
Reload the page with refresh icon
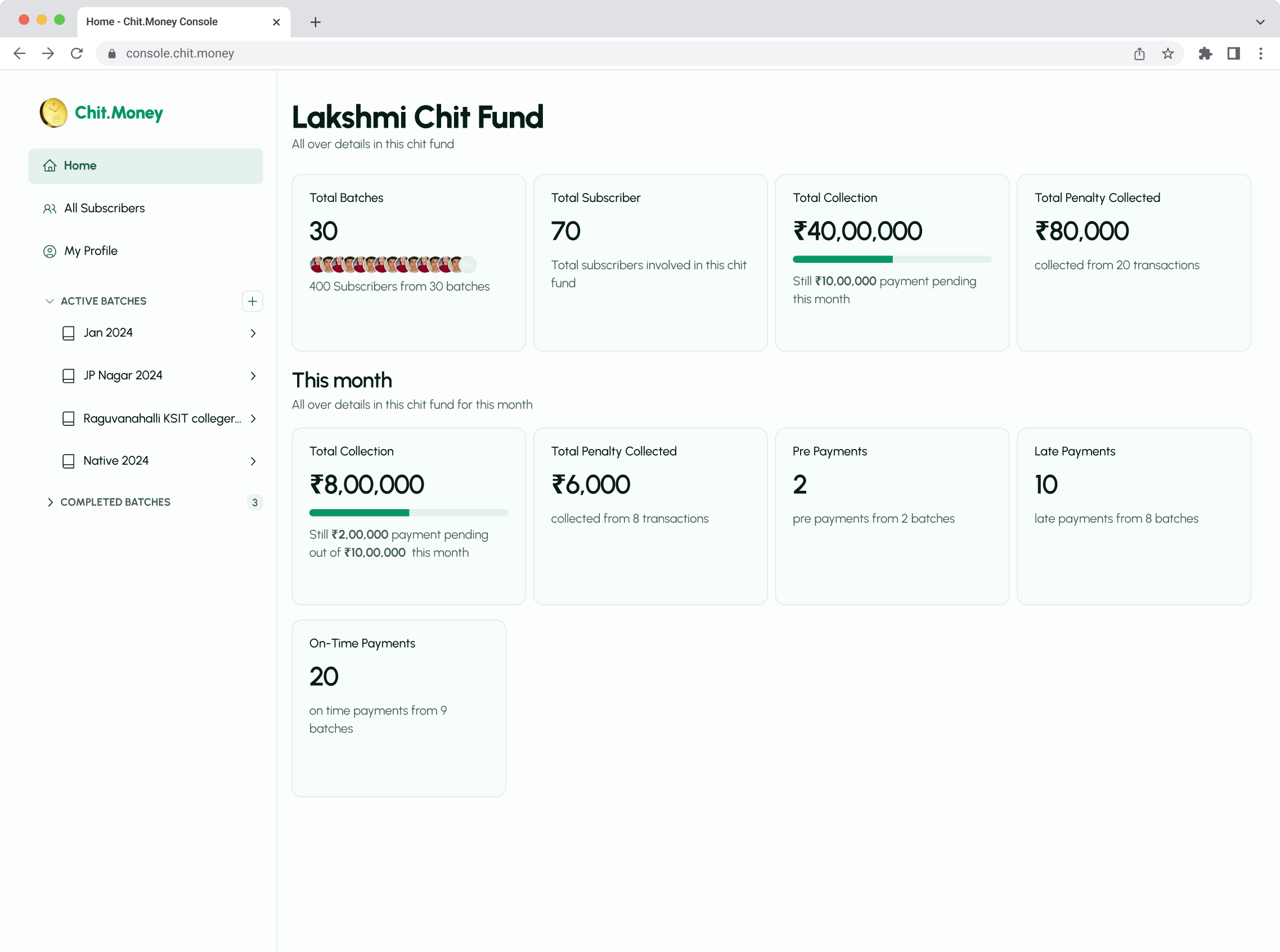click(77, 53)
